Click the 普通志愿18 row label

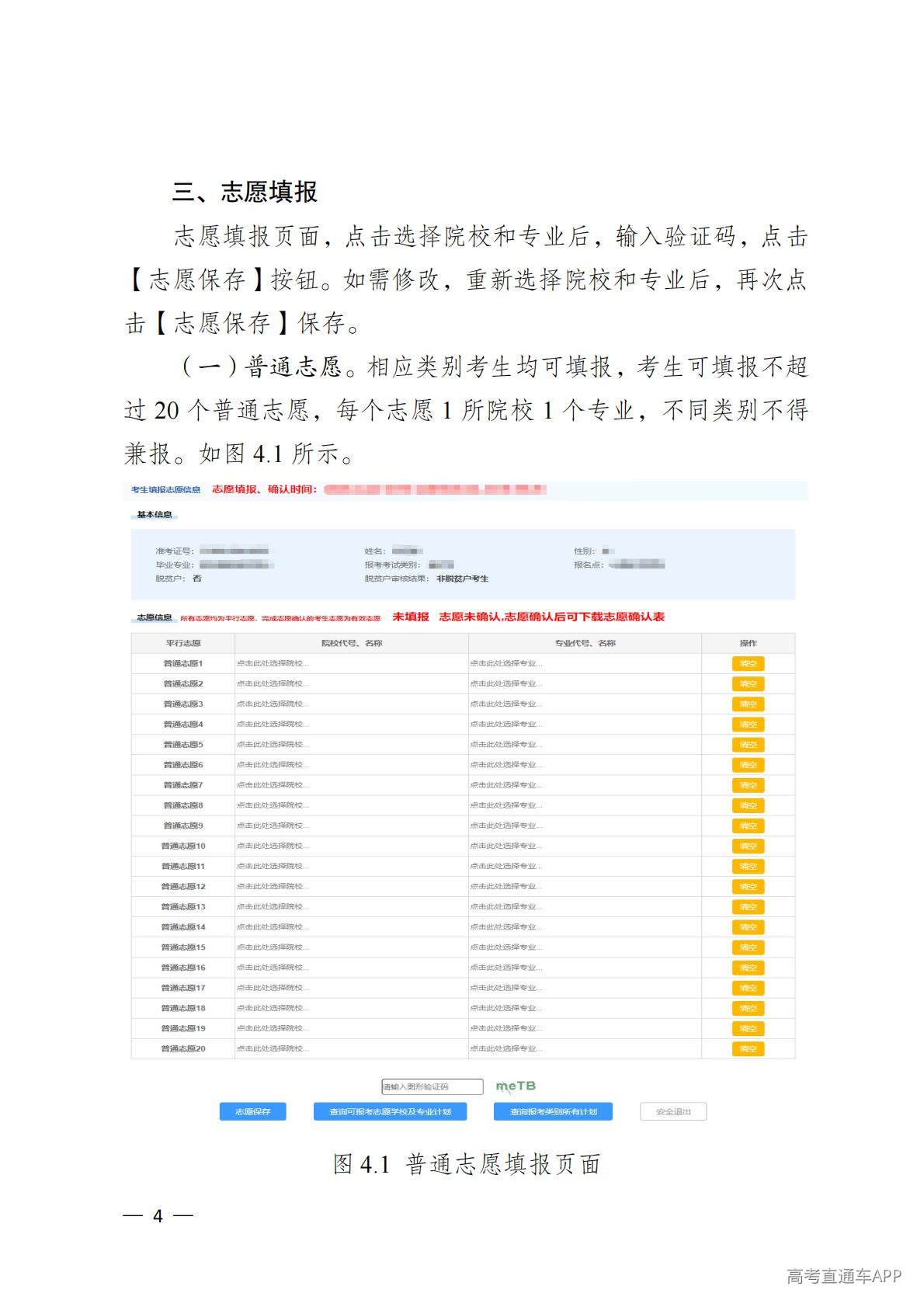183,1008
